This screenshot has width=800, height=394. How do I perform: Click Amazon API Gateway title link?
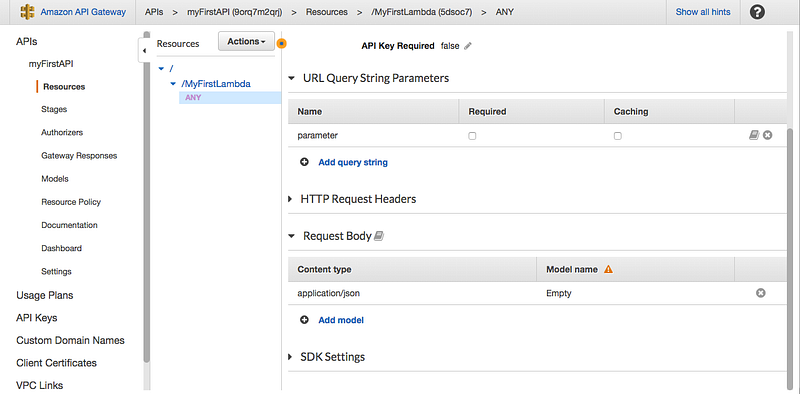pyautogui.click(x=82, y=12)
